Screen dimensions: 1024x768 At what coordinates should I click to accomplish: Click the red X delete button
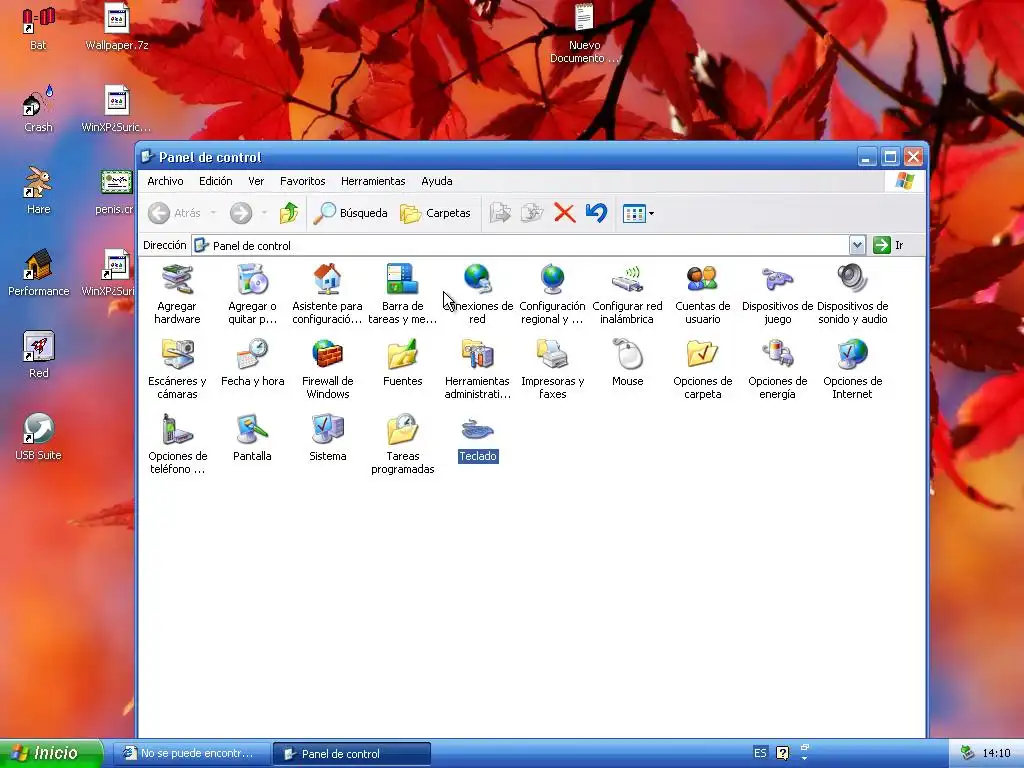tap(564, 213)
